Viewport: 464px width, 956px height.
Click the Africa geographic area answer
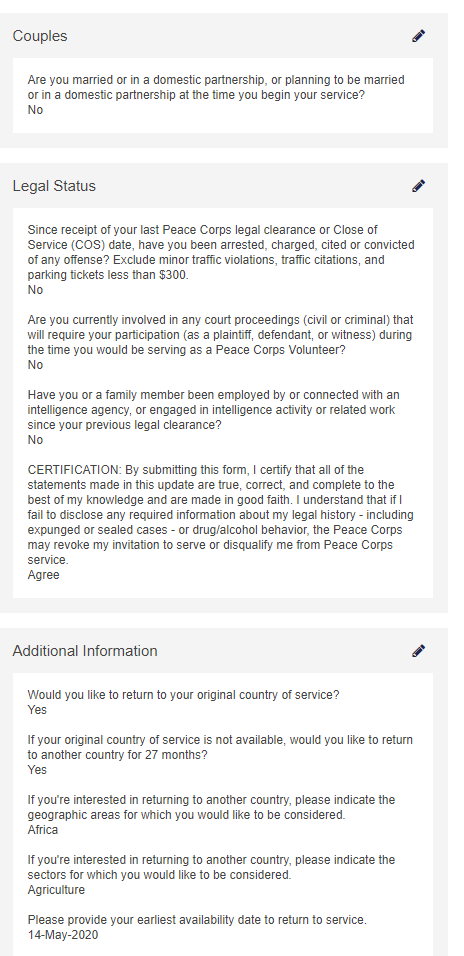point(43,830)
